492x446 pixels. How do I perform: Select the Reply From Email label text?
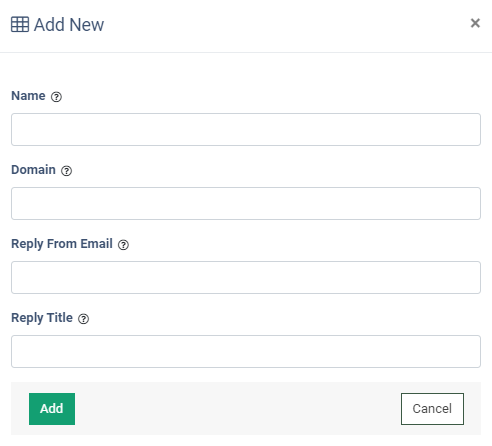pyautogui.click(x=62, y=244)
